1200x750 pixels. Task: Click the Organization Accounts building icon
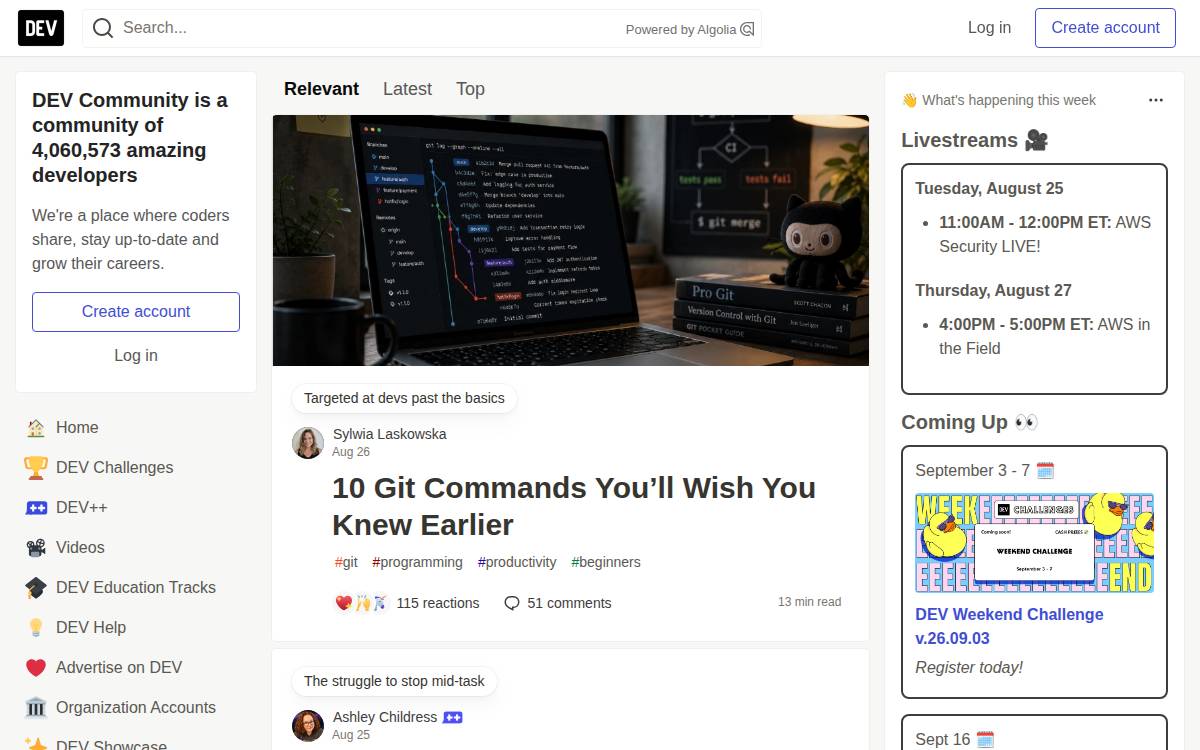pos(36,708)
